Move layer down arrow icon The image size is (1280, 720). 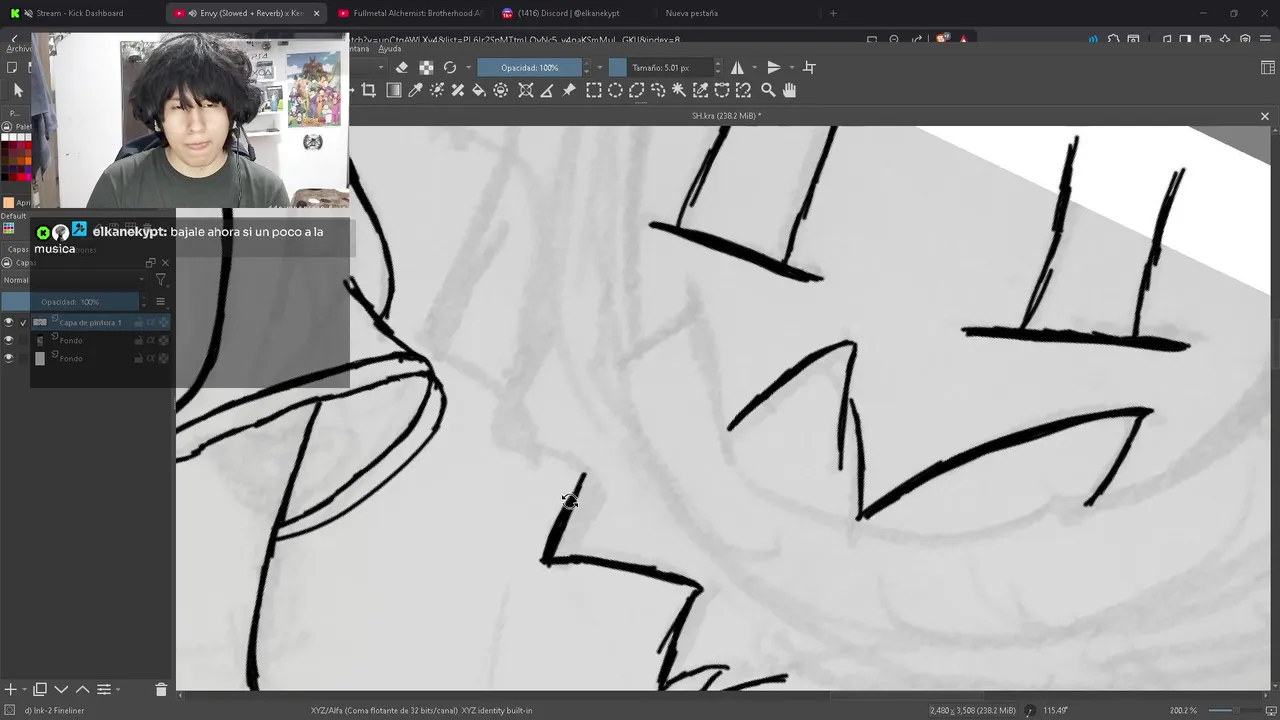click(x=61, y=689)
